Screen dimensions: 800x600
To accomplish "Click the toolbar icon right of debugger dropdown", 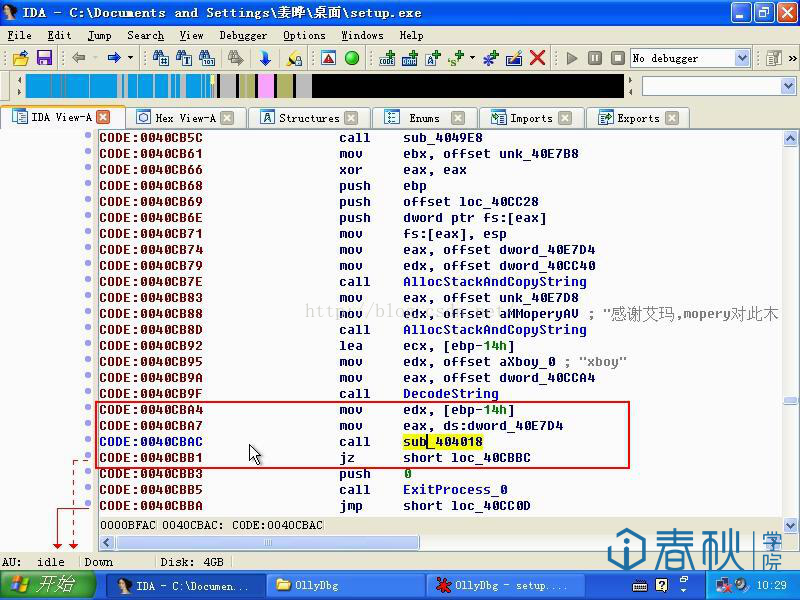I will click(x=774, y=58).
